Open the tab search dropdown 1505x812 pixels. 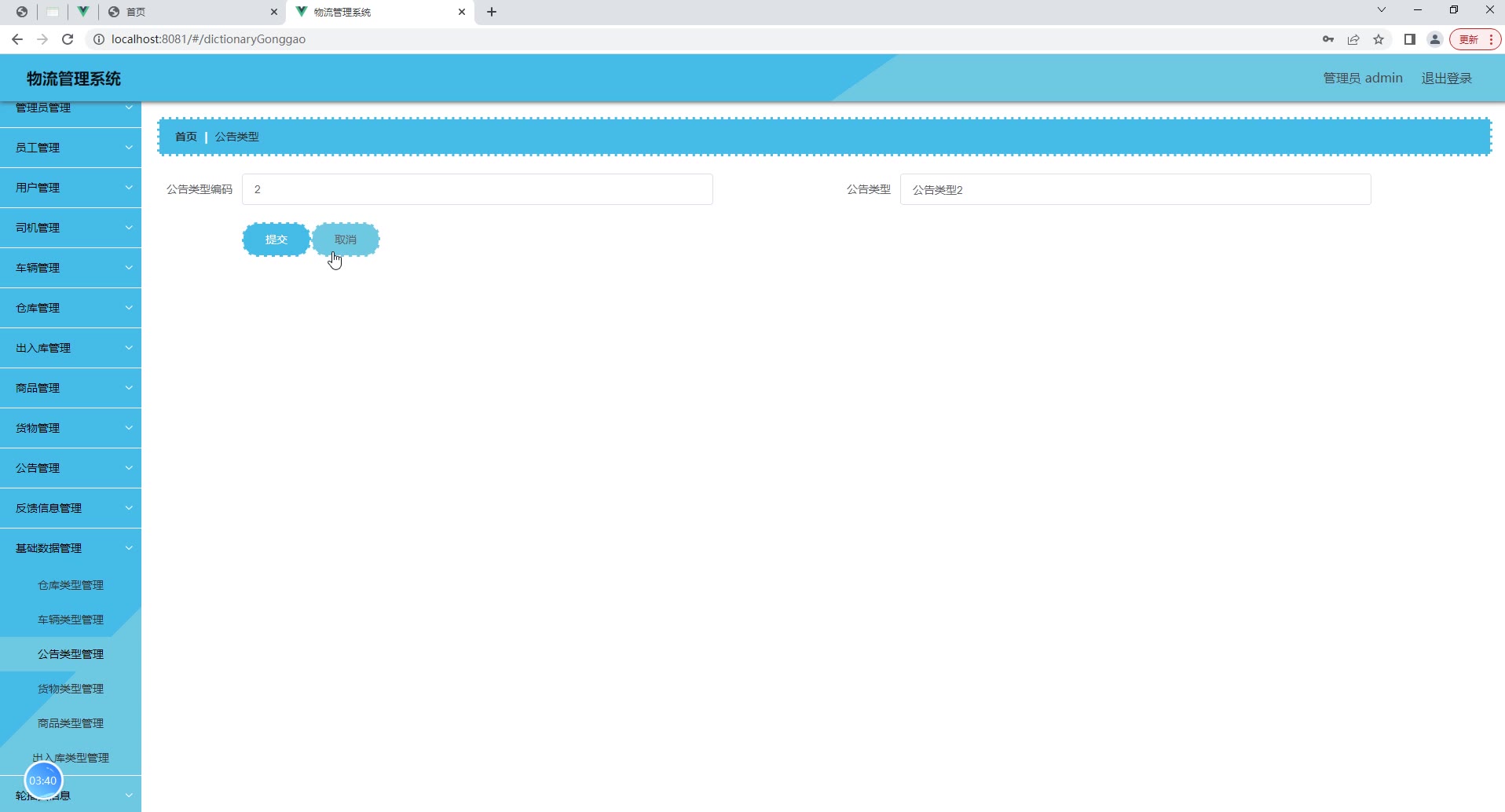(1382, 10)
